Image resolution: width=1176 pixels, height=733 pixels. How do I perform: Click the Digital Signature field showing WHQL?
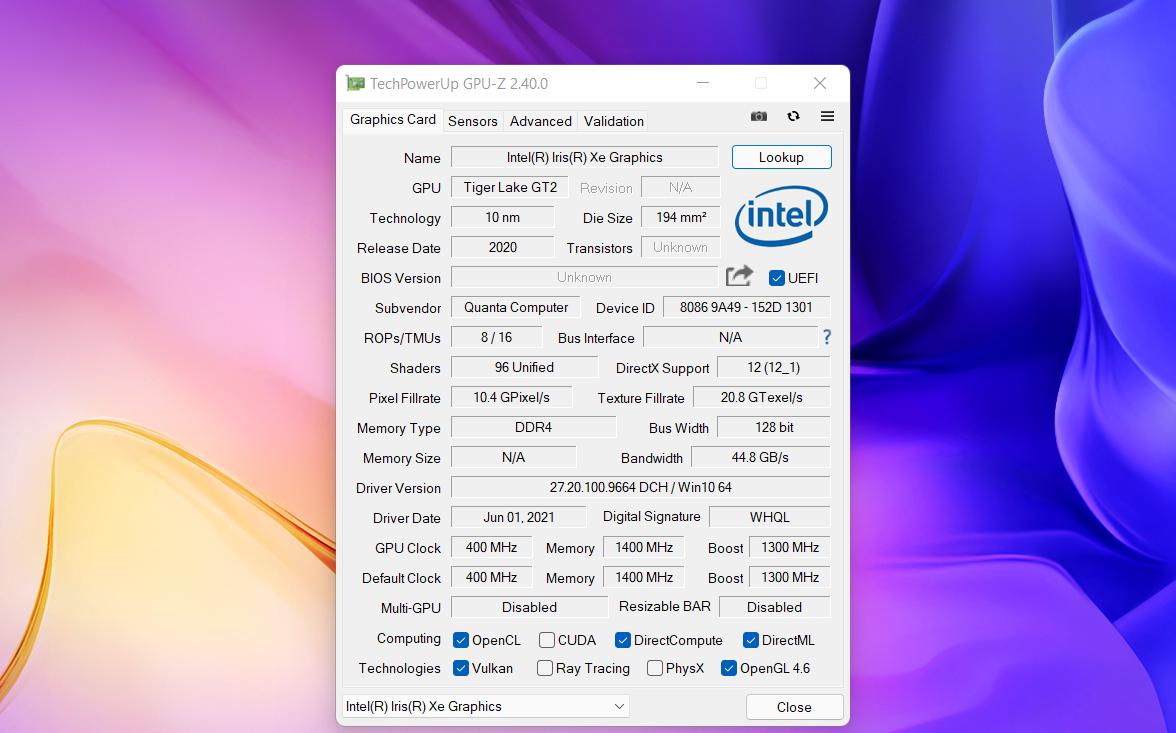[770, 518]
